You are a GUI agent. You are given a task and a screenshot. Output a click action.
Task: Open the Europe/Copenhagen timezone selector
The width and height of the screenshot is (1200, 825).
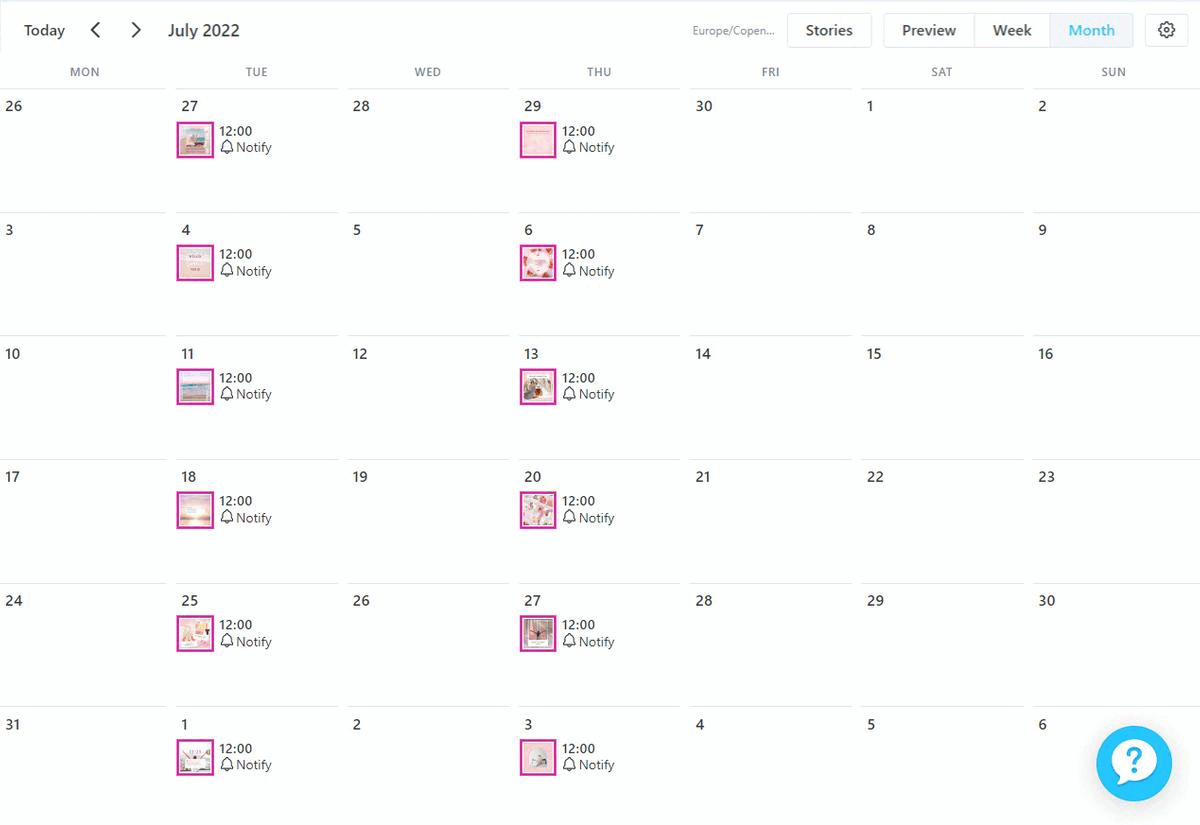(733, 31)
